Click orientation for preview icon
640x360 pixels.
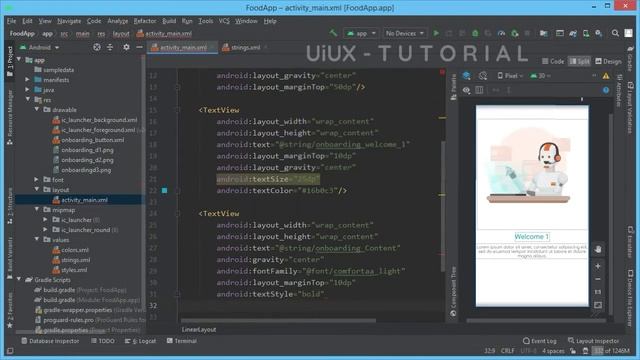[483, 76]
